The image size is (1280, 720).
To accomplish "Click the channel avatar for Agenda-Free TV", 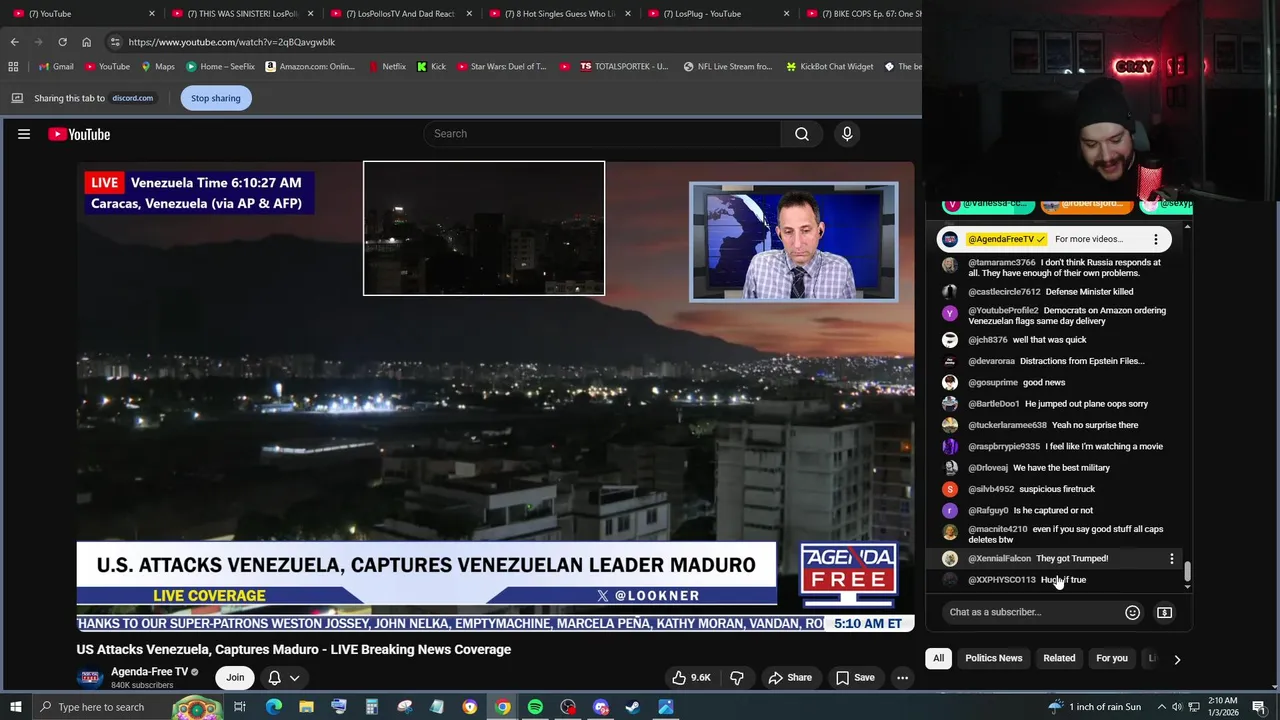I will click(89, 678).
